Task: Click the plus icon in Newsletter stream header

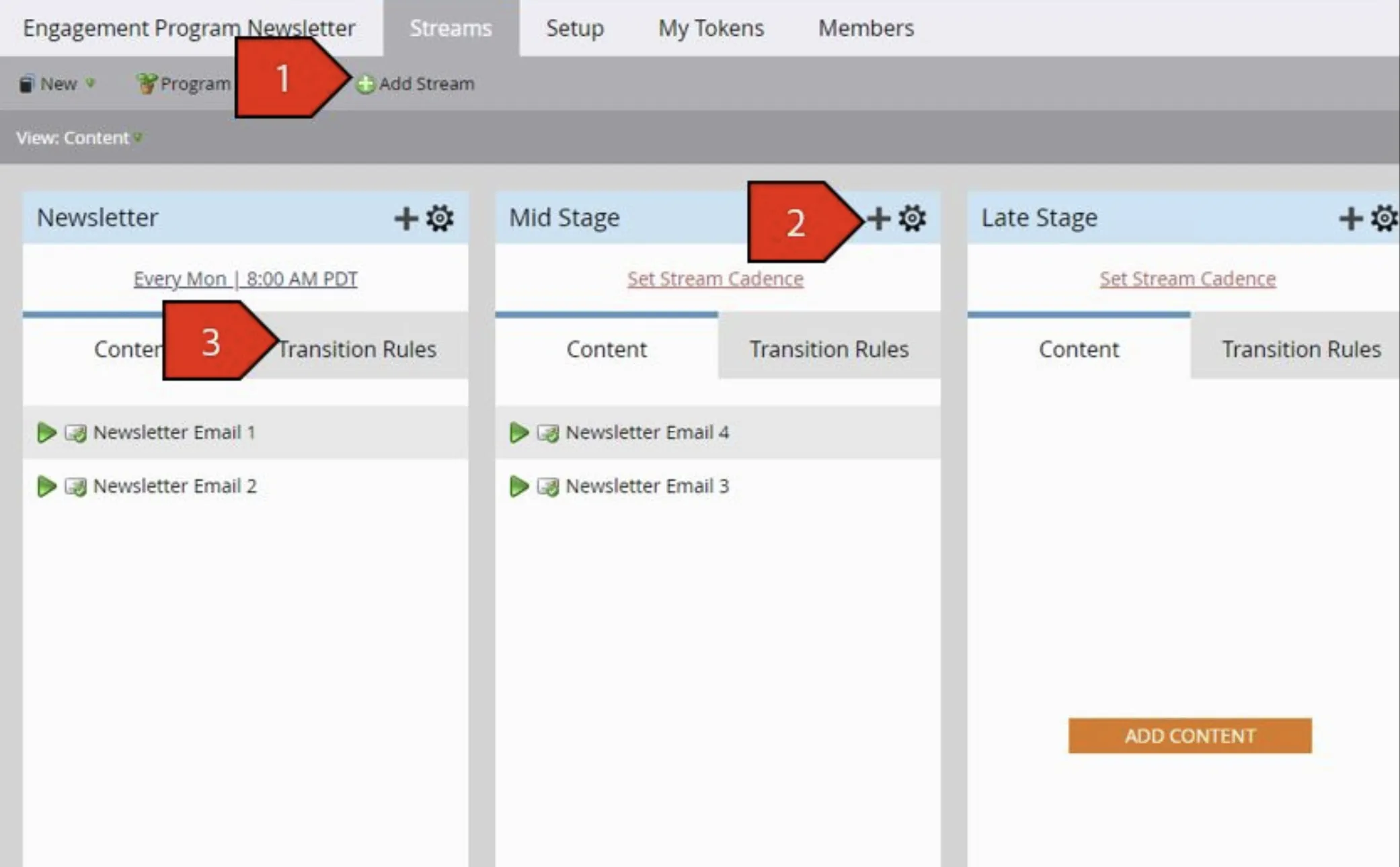Action: click(x=405, y=218)
